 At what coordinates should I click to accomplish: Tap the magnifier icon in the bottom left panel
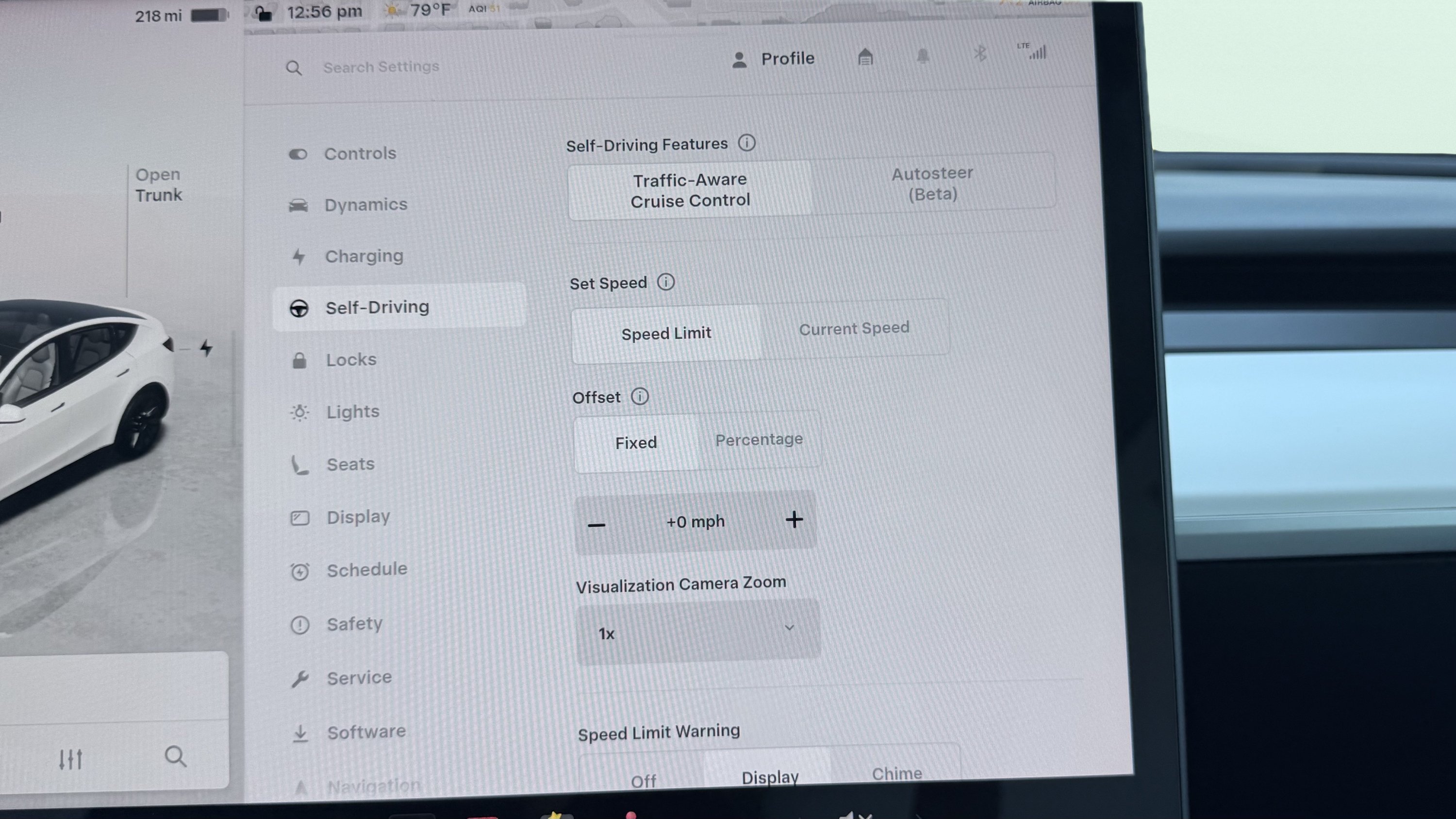click(175, 756)
